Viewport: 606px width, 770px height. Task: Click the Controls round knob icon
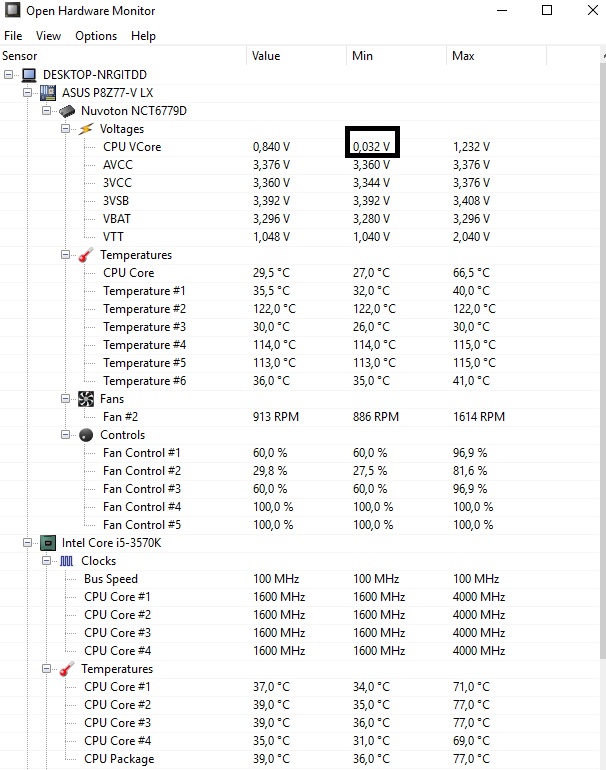pos(86,435)
